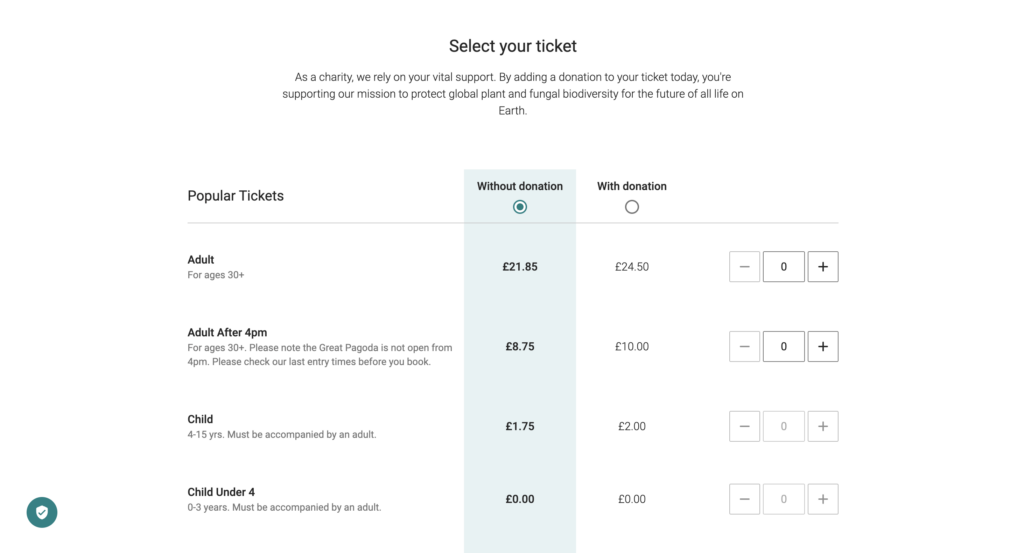Increase Adult ticket quantity with plus icon

tap(823, 266)
